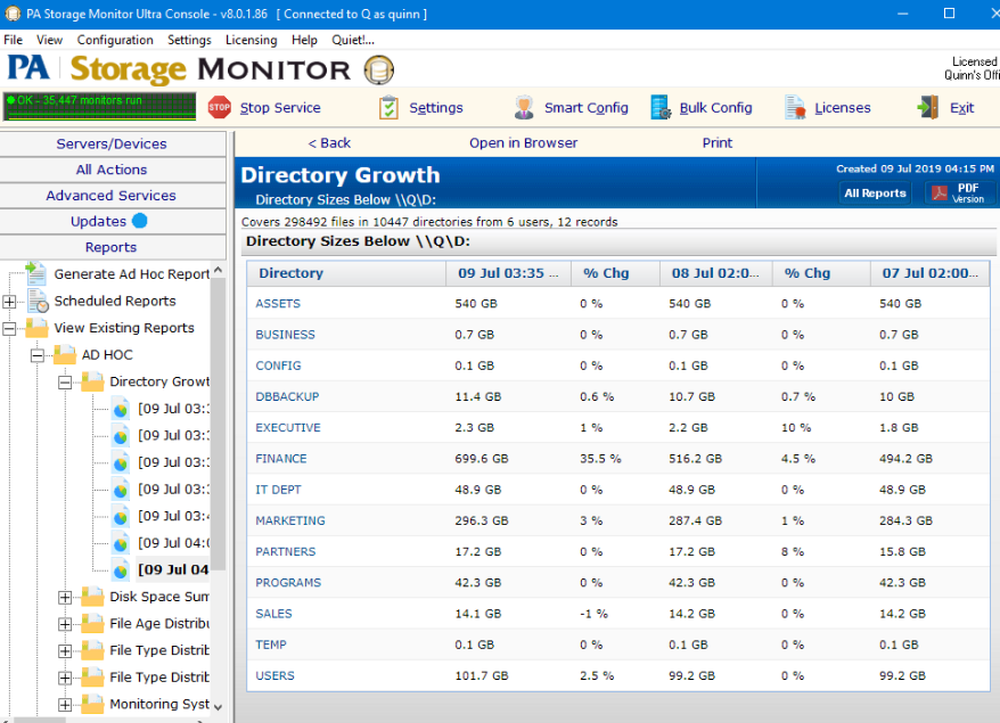Screen dimensions: 1000x723
Task: Click the first Directory Growth report pie icon
Action: click(121, 409)
